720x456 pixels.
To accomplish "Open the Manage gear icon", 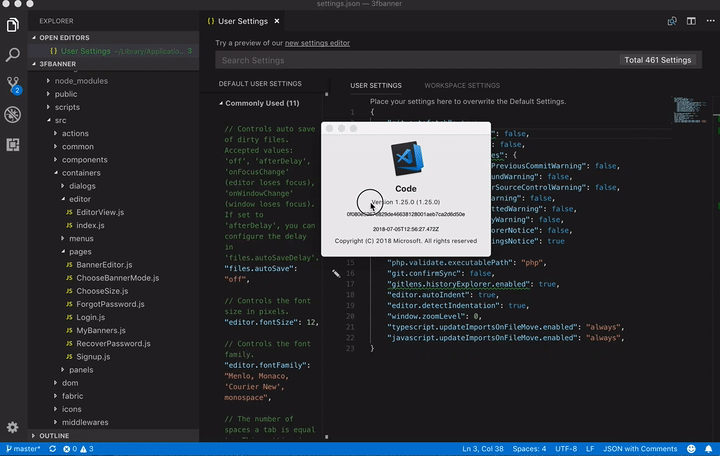I will click(x=12, y=428).
